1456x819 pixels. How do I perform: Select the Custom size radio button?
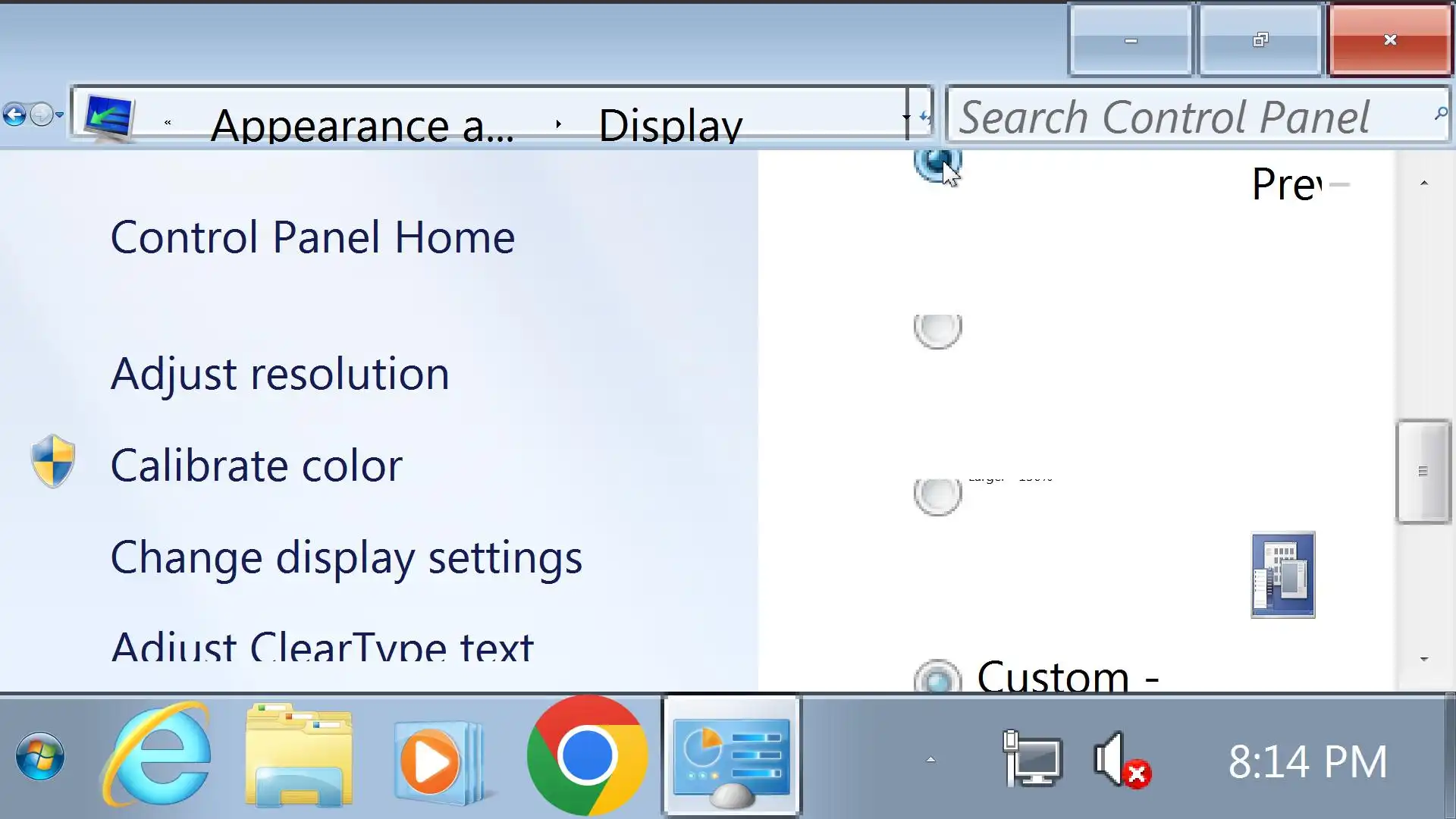click(x=937, y=678)
